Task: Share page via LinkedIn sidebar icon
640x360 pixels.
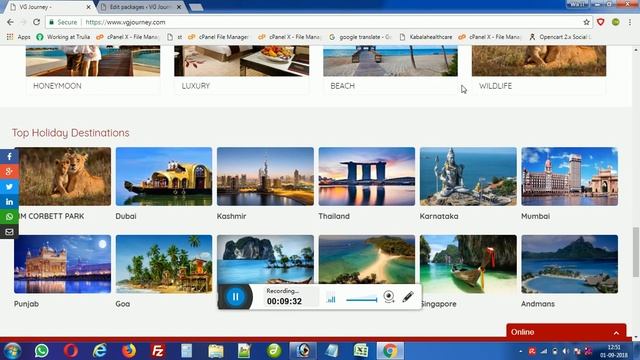Action: 9,202
